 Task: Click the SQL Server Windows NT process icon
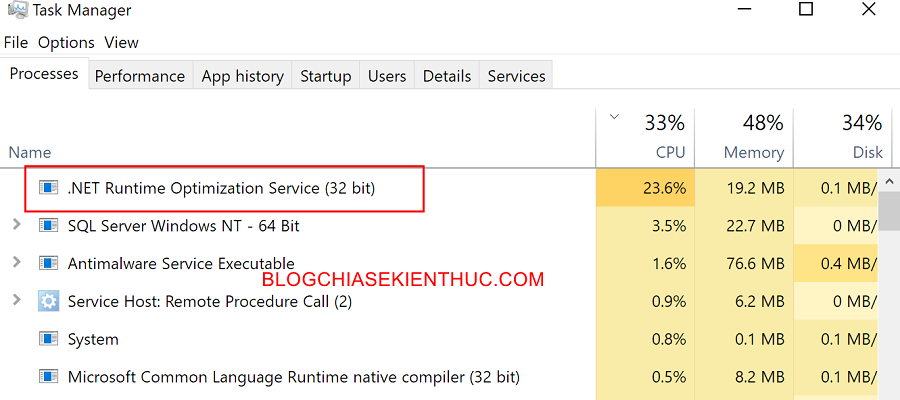click(48, 225)
